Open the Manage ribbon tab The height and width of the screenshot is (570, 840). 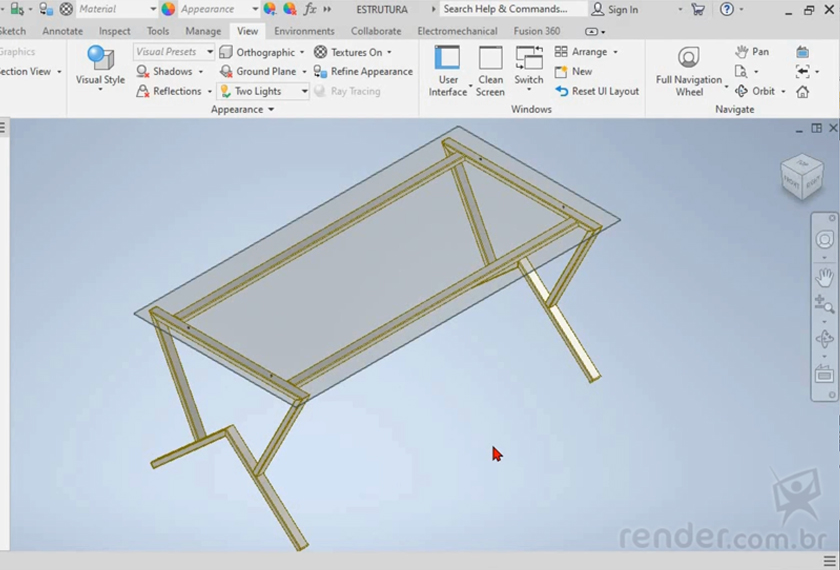tap(203, 31)
